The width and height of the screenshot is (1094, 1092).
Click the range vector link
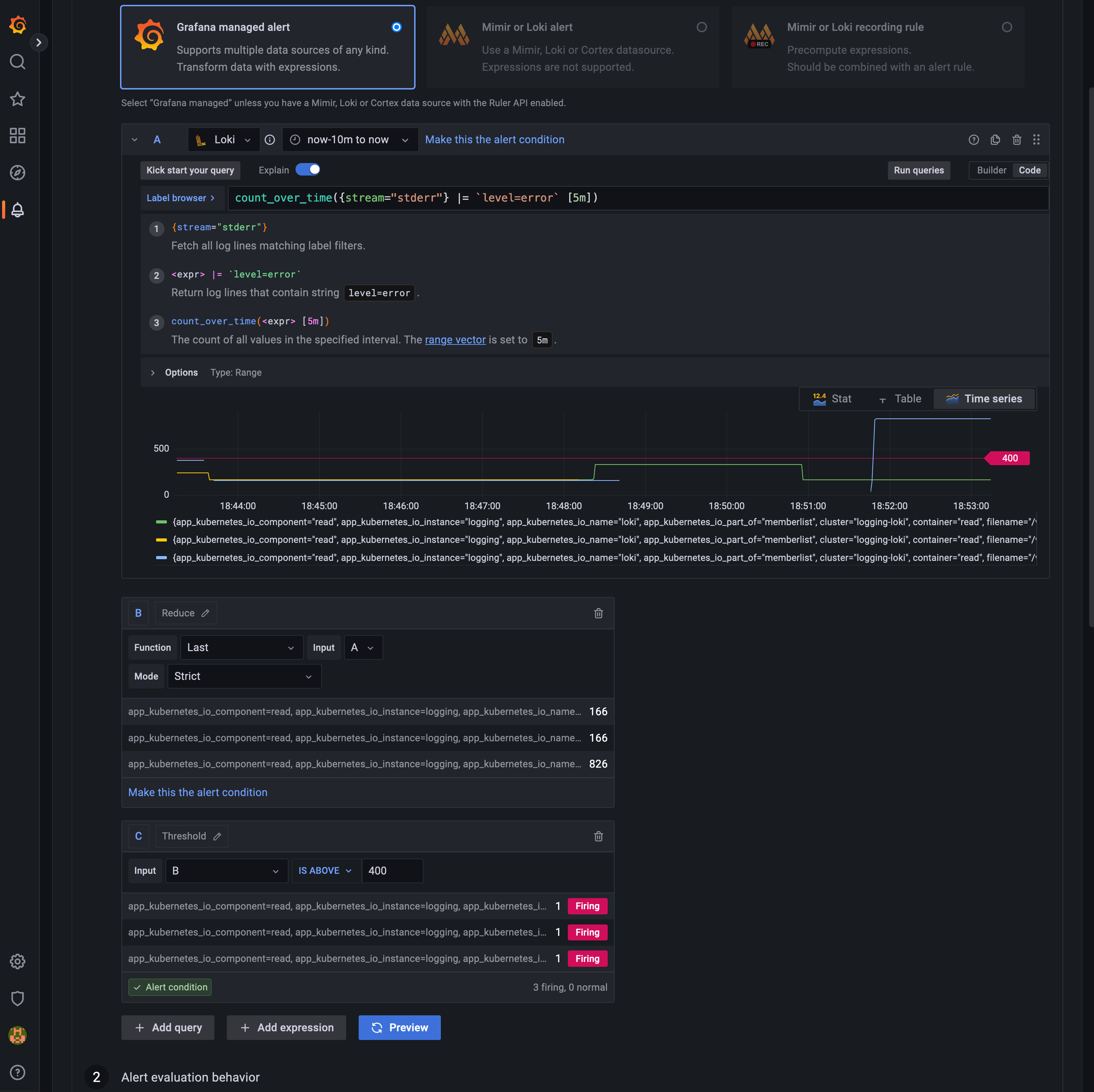455,340
